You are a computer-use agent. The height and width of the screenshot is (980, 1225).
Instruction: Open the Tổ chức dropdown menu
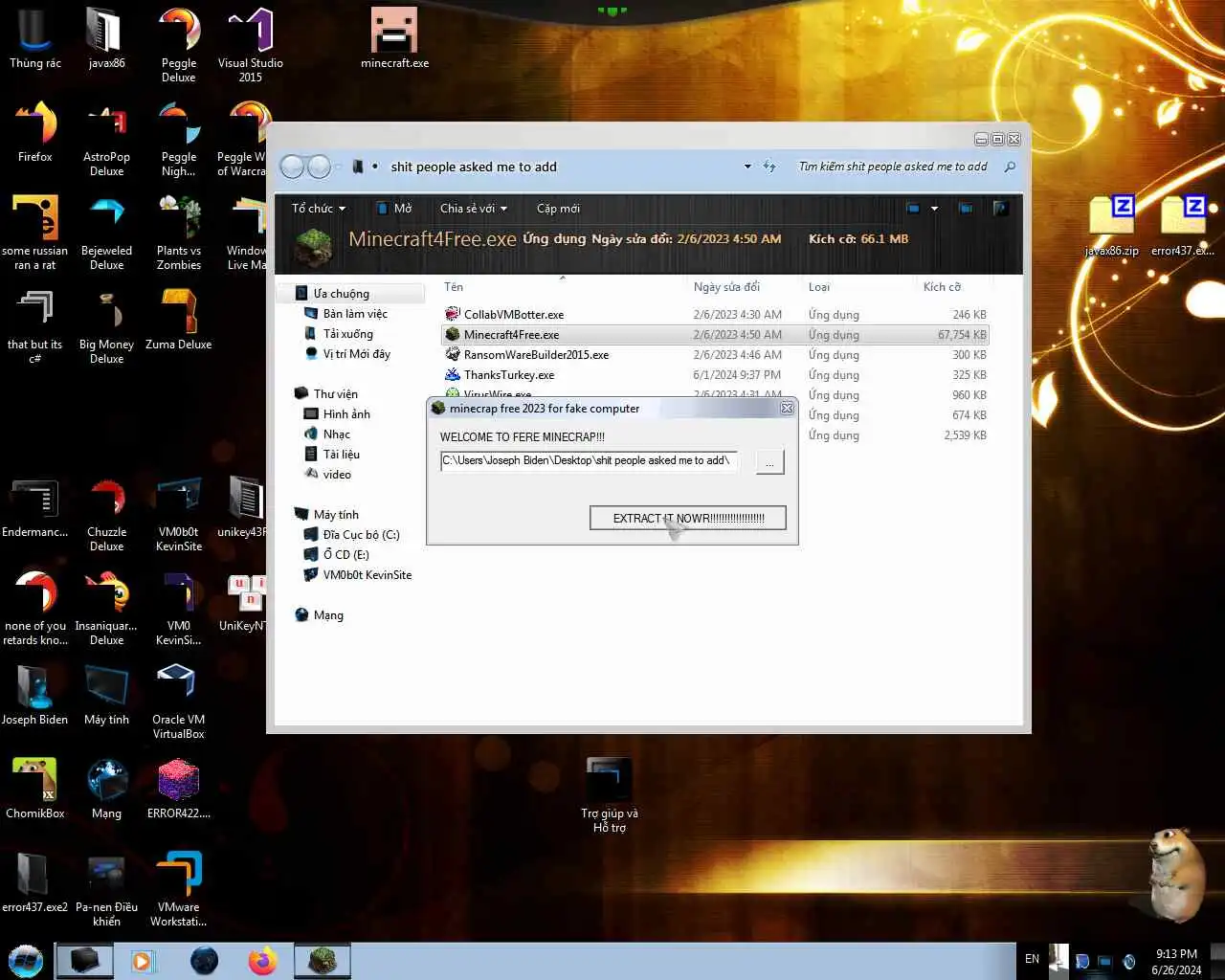(x=319, y=208)
